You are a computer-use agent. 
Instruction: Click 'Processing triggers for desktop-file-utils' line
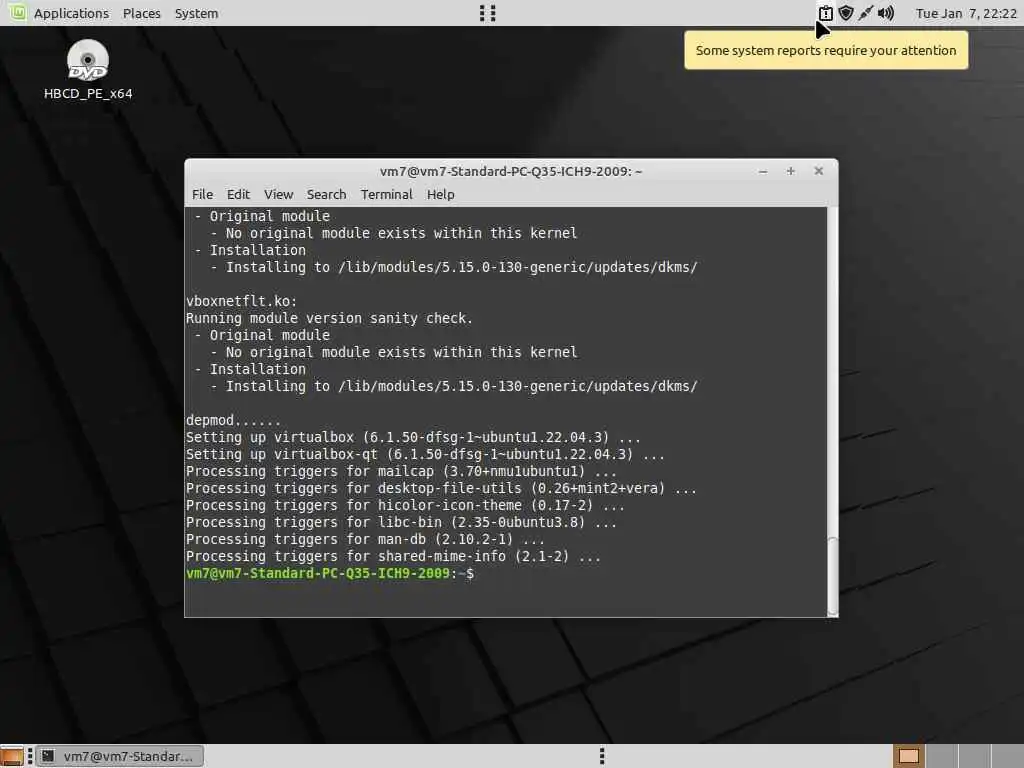click(x=441, y=488)
